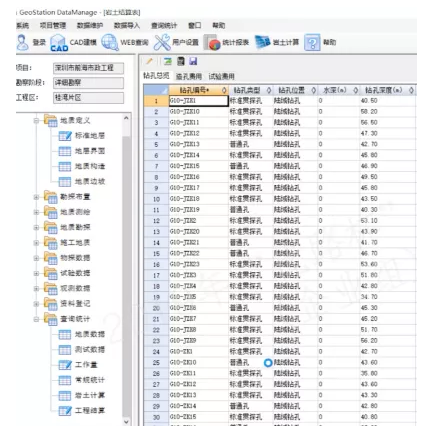Select 地质边坡 table node
433x435 pixels.
pos(90,182)
